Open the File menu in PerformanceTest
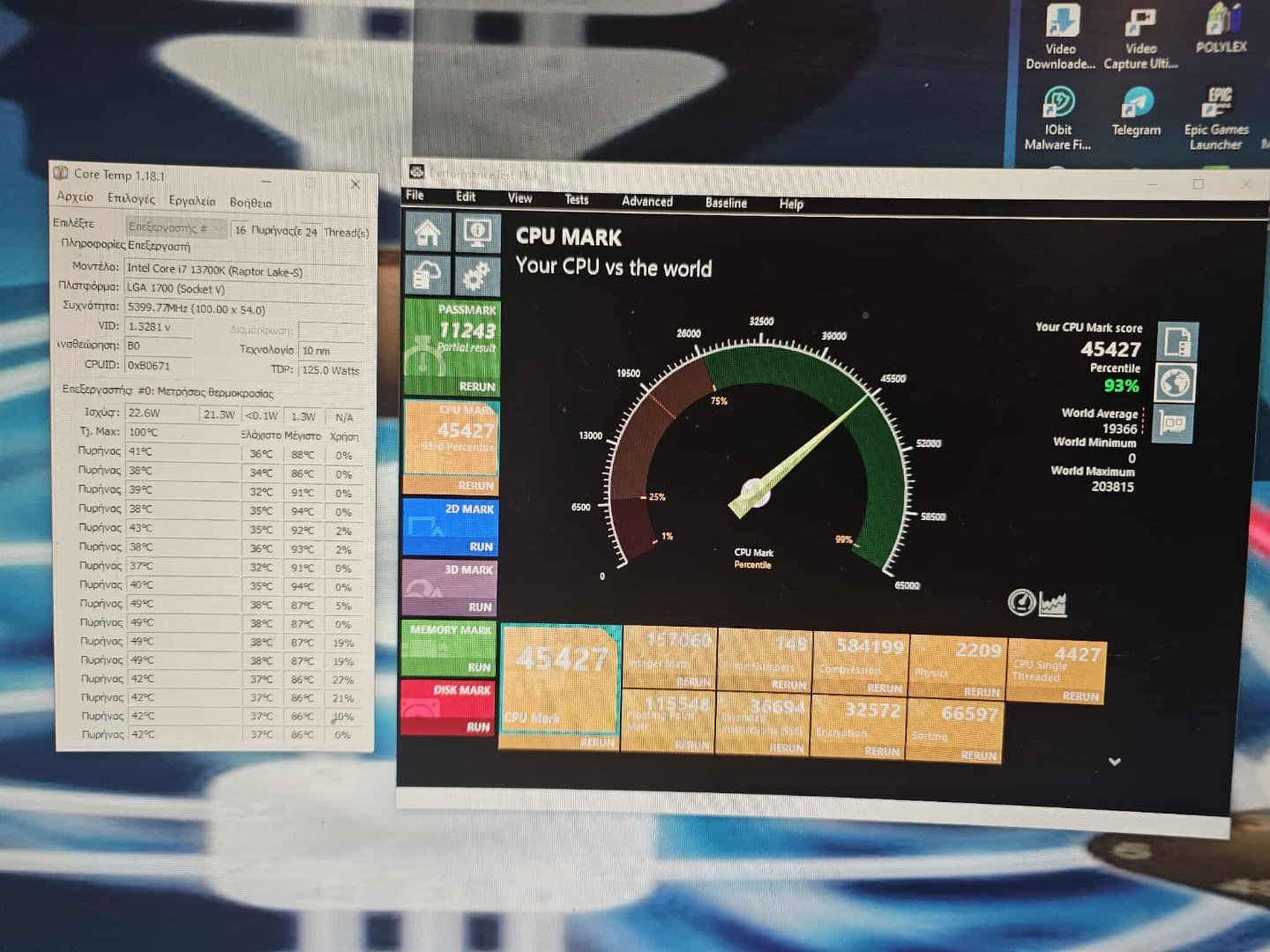 415,196
